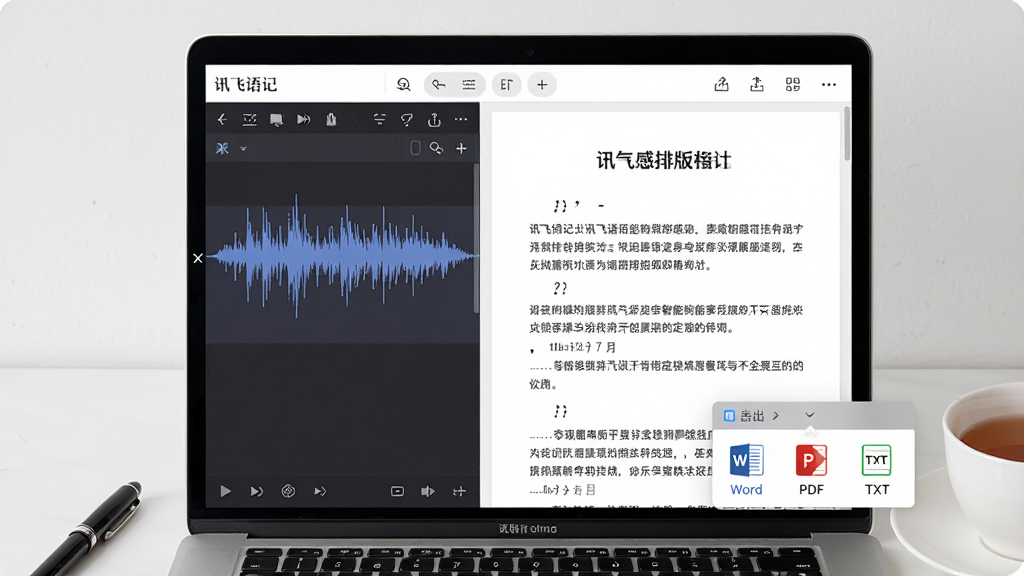Click the layout icon left of plus button
Image resolution: width=1024 pixels, height=576 pixels.
pos(506,85)
